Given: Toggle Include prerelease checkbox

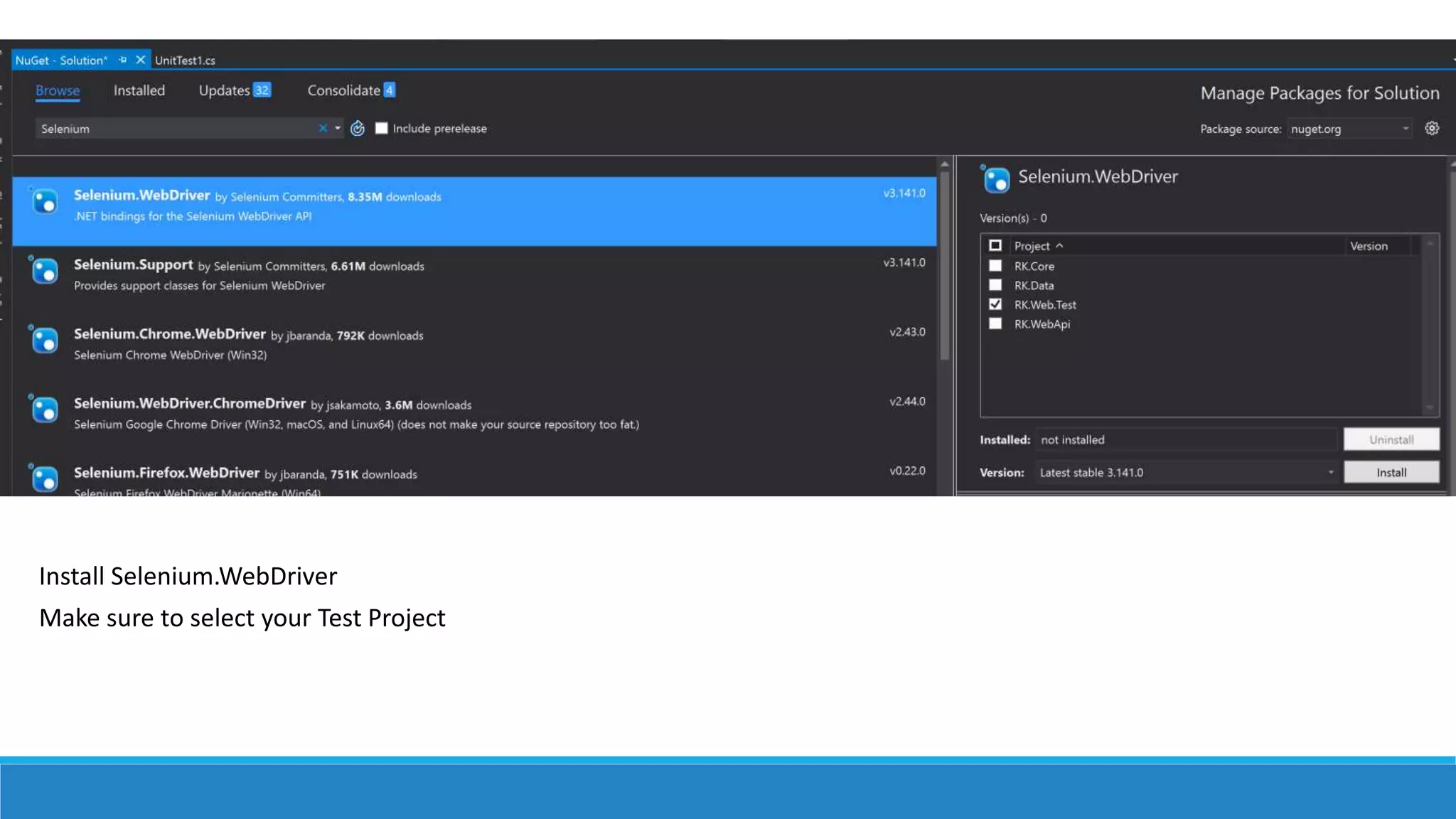Looking at the screenshot, I should (382, 128).
